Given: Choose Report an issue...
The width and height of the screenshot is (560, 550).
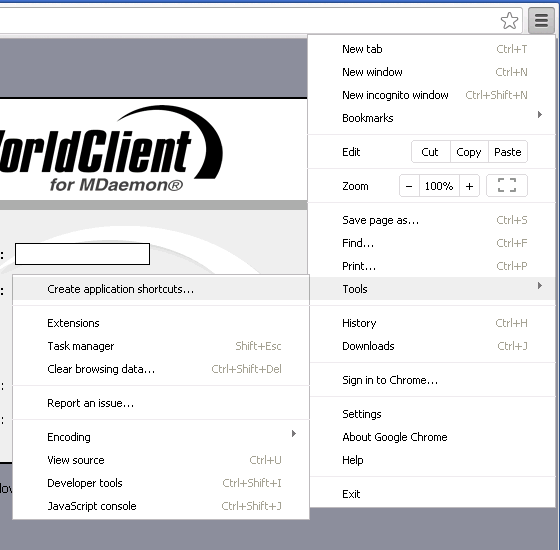Looking at the screenshot, I should [161, 403].
